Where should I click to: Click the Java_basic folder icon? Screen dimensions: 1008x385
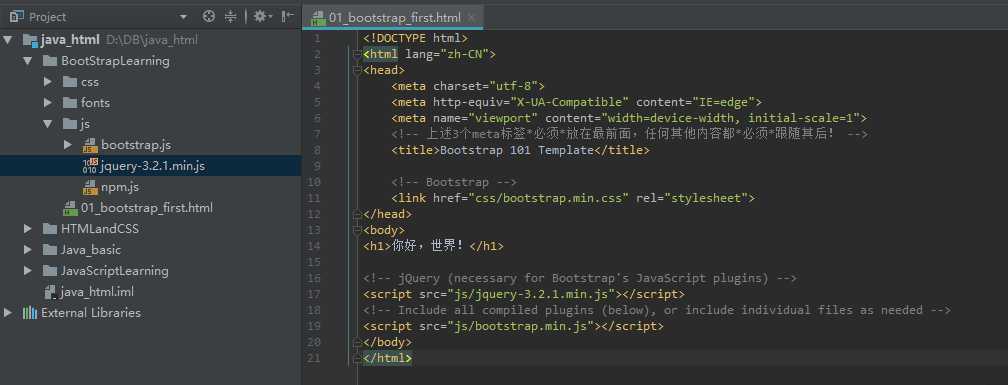[x=50, y=250]
